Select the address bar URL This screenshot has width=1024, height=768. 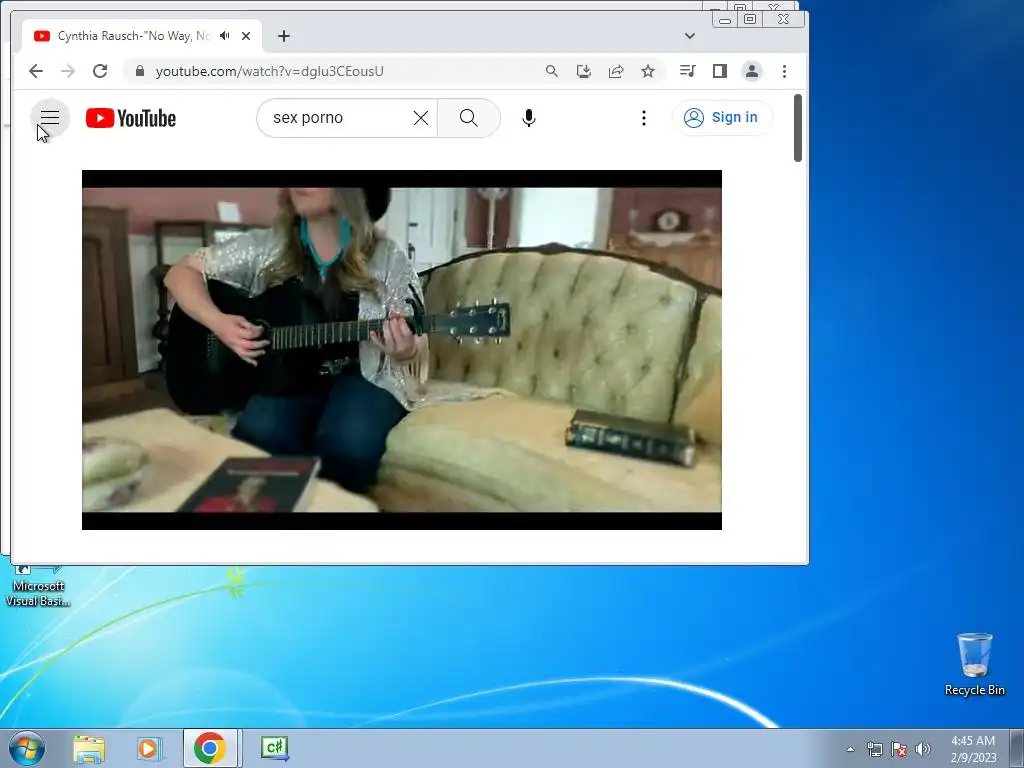(x=270, y=71)
